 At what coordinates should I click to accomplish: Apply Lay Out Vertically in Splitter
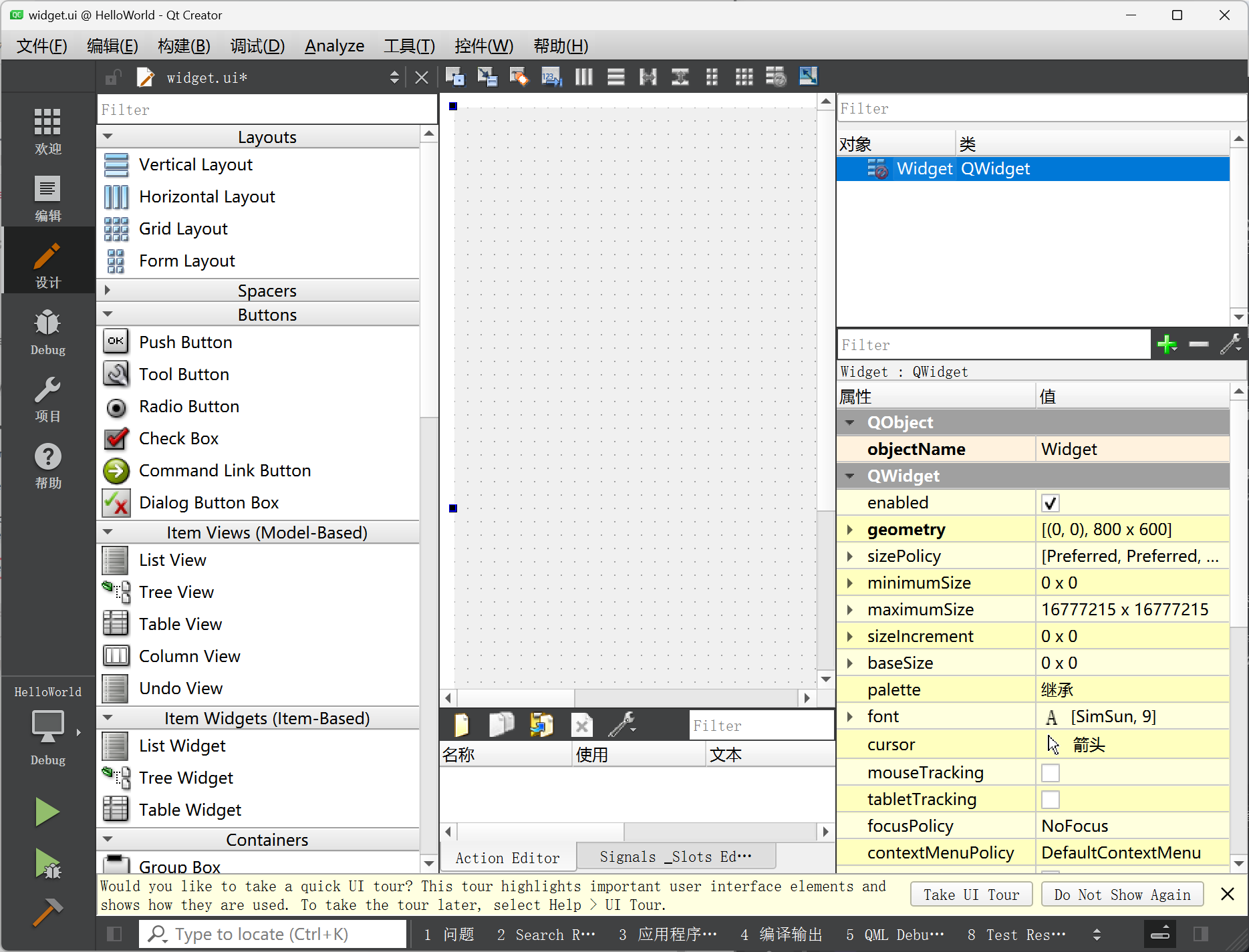tap(680, 77)
